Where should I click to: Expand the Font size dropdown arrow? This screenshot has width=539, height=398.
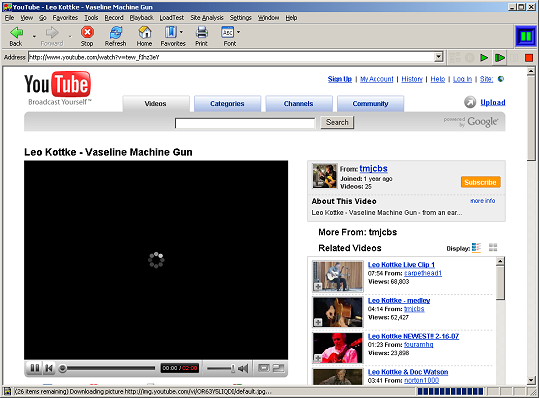click(x=238, y=32)
